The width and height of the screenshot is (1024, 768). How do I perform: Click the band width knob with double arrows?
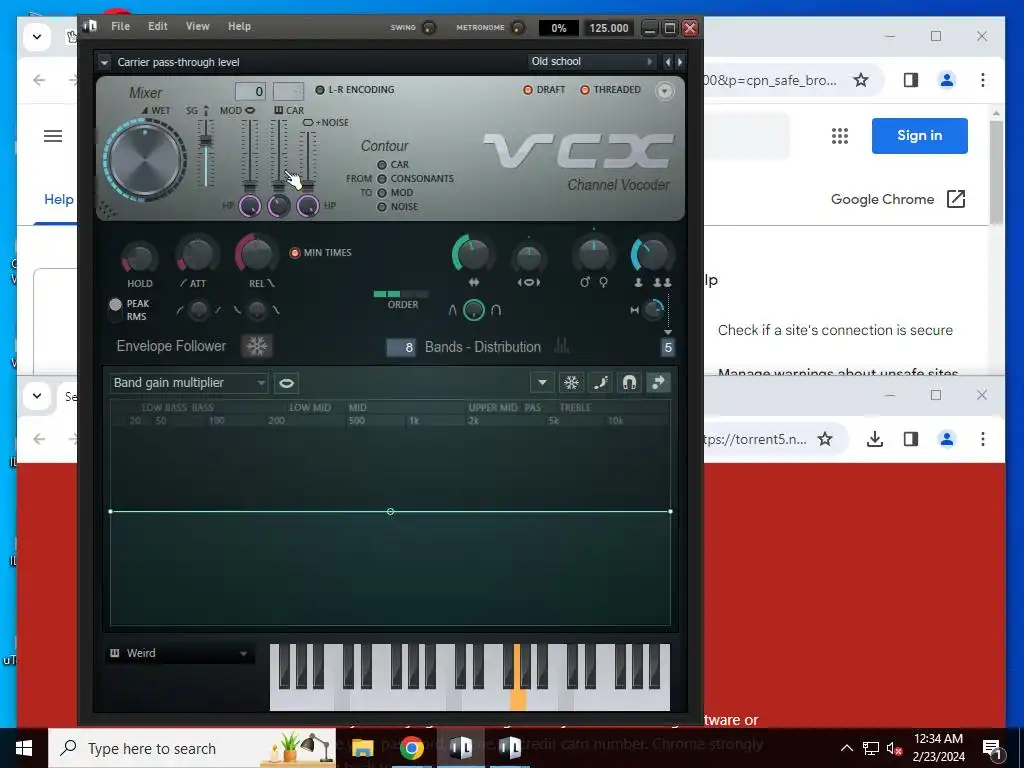tap(473, 255)
